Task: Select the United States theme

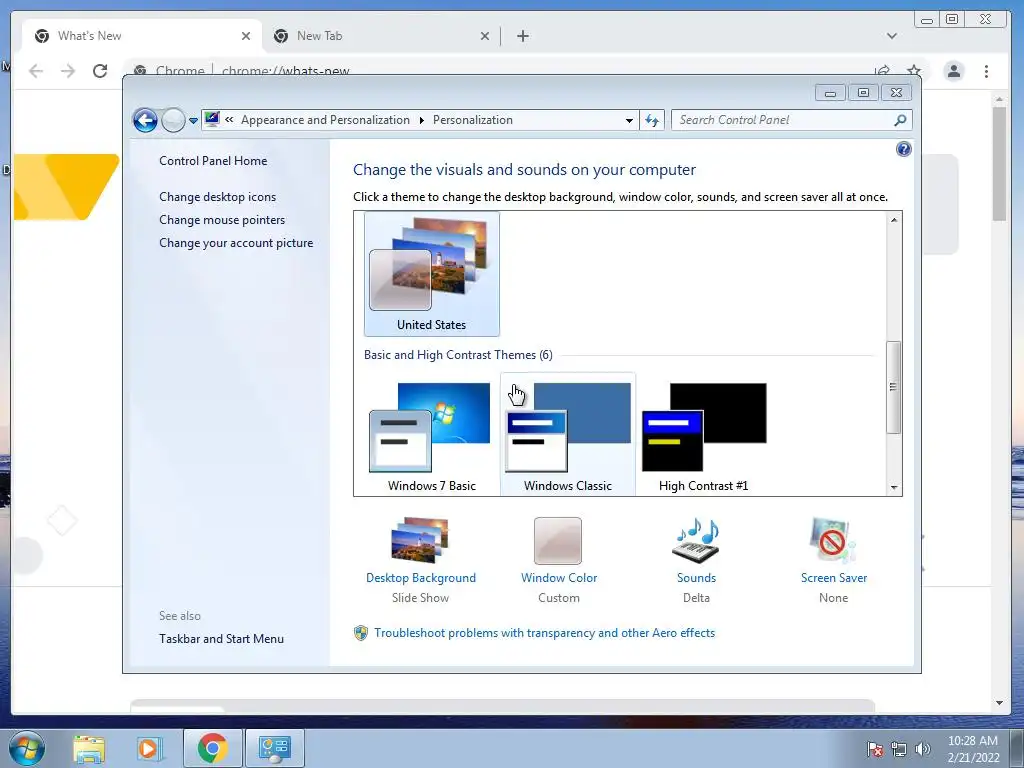Action: [432, 274]
